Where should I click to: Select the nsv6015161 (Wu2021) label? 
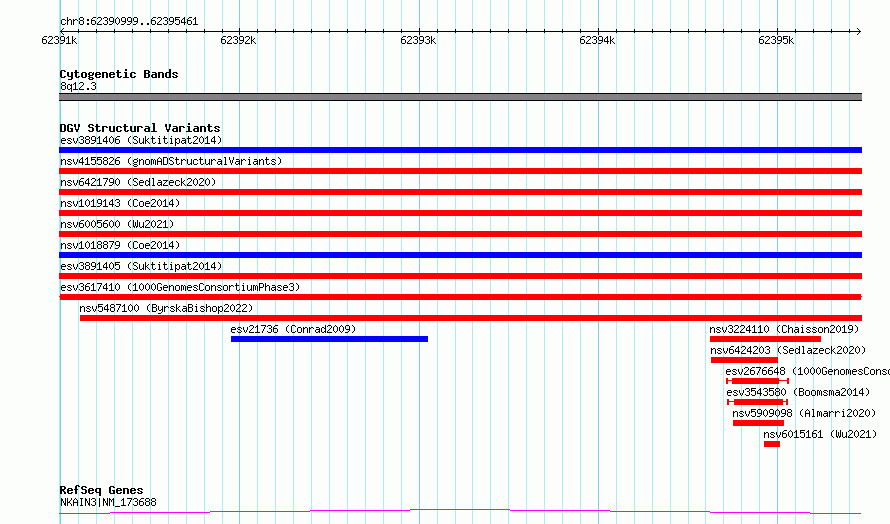click(x=820, y=434)
